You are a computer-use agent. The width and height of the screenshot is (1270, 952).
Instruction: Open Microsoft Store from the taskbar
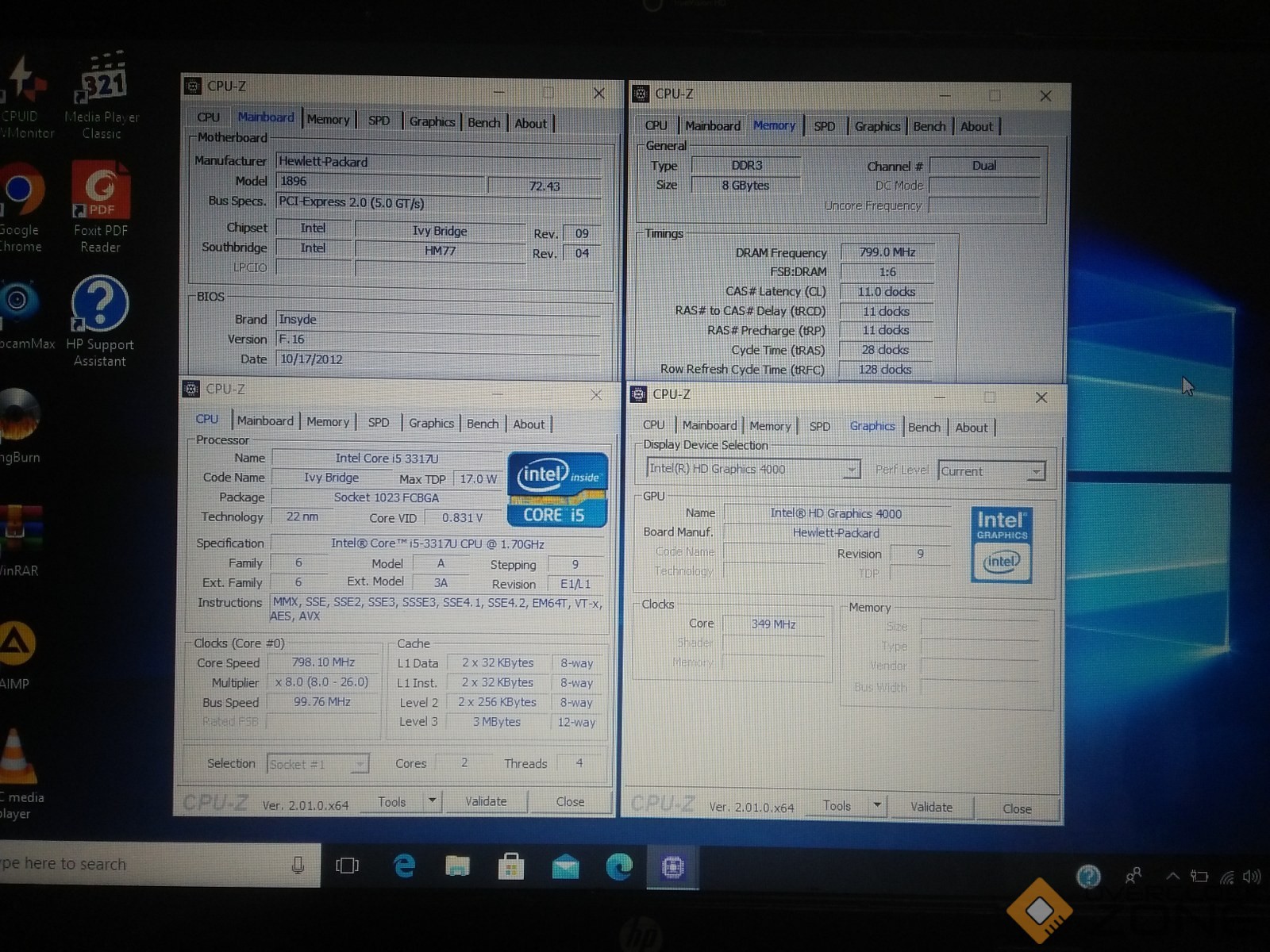click(x=510, y=866)
